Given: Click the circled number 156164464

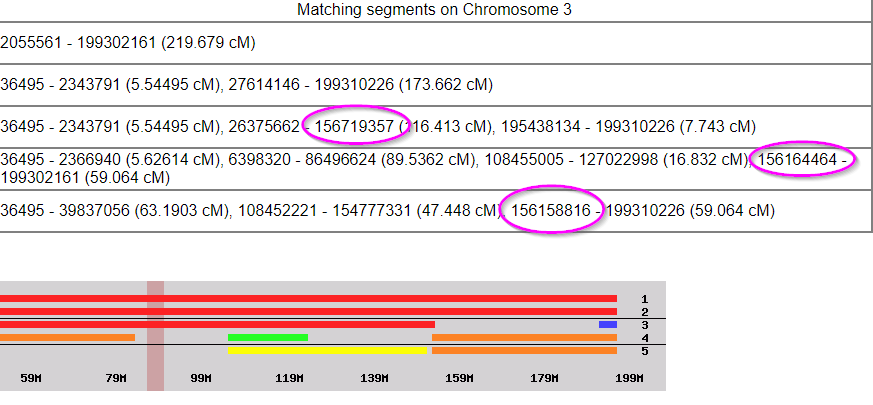Looking at the screenshot, I should point(802,160).
